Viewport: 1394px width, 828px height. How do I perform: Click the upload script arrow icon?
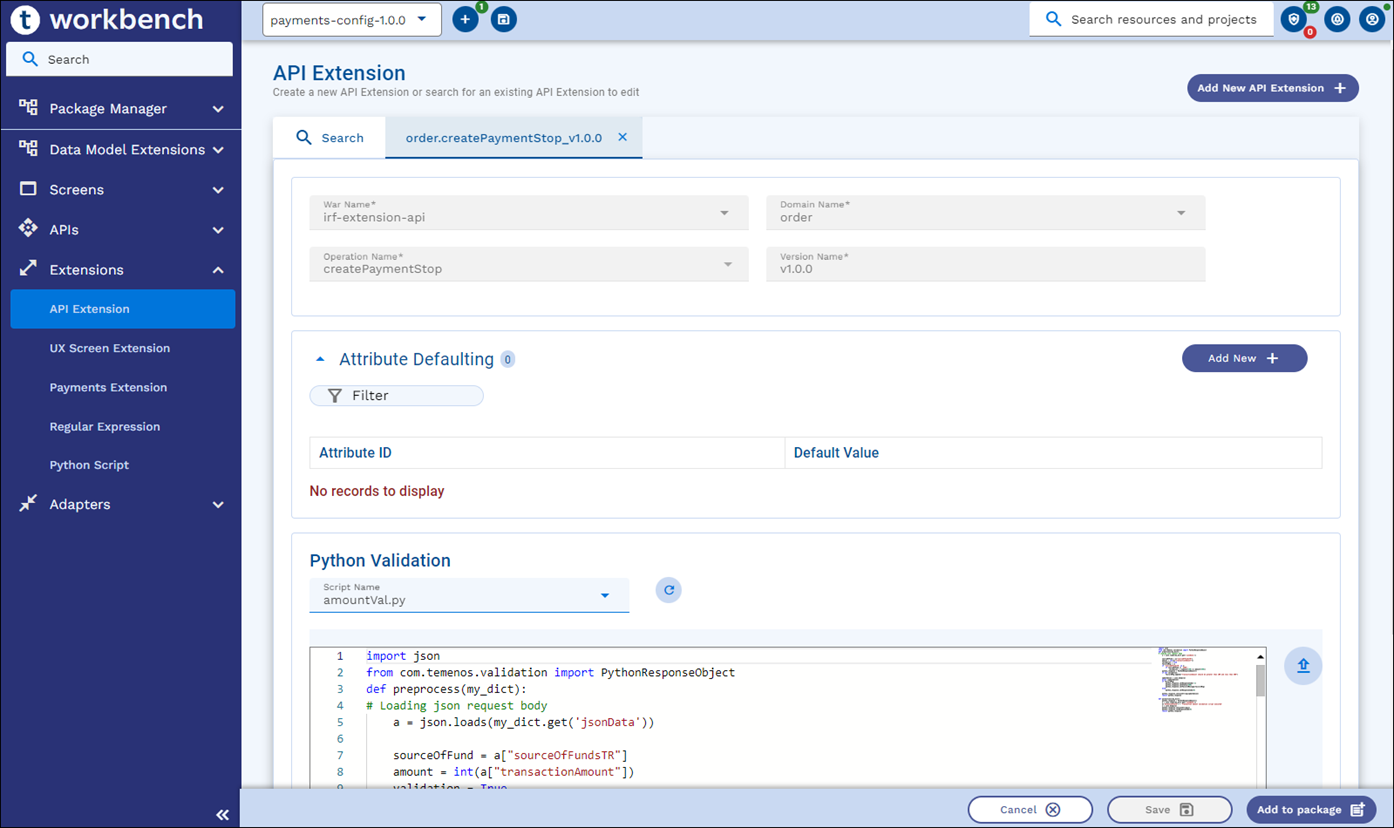(1303, 666)
